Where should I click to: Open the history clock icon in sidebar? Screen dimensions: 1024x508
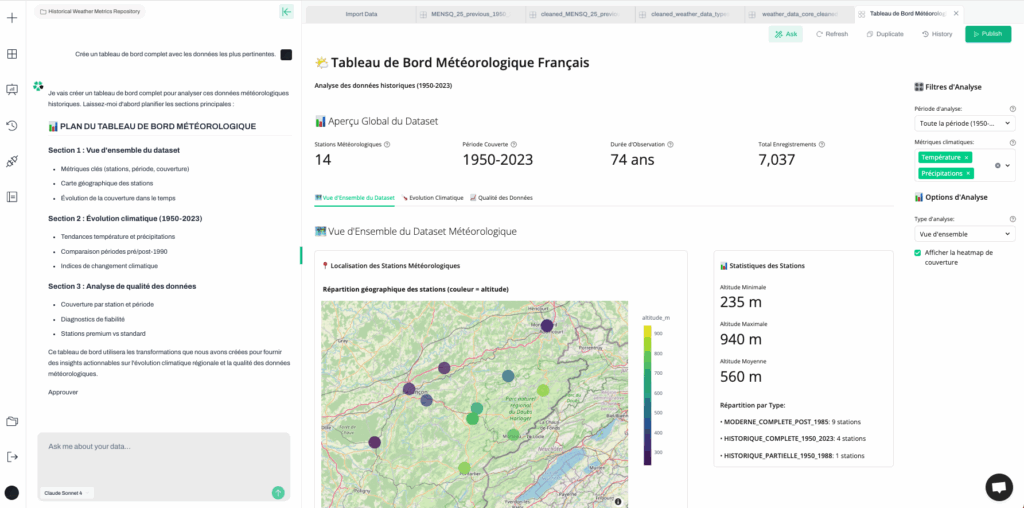12,125
